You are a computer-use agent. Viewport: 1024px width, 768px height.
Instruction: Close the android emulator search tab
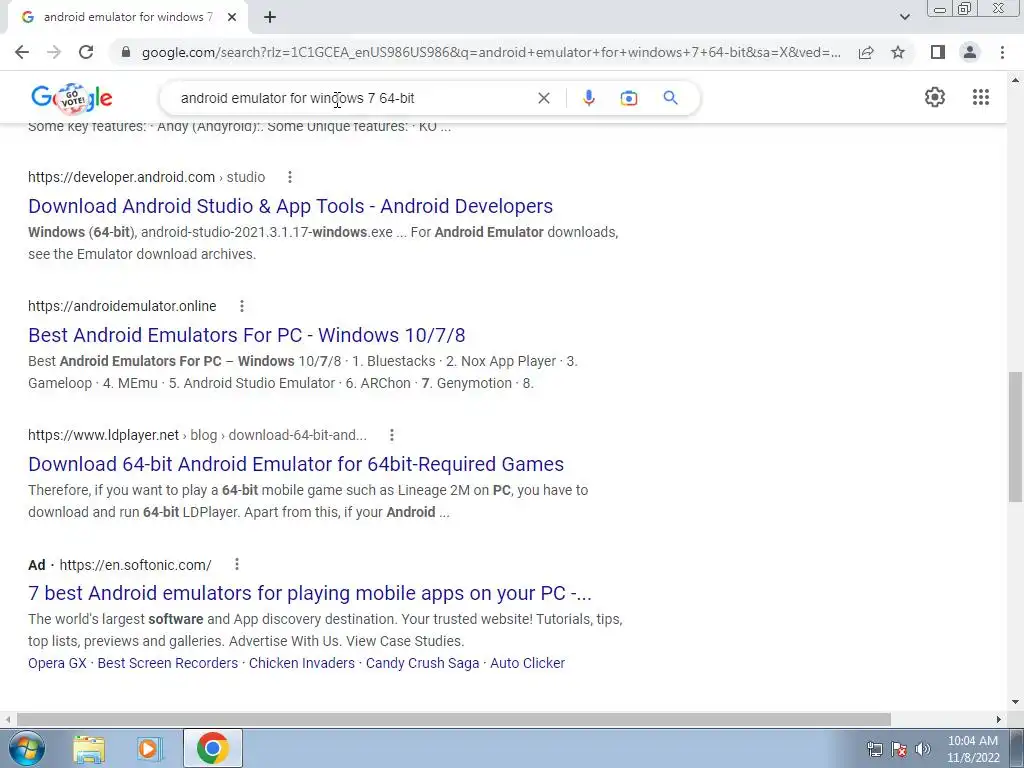(232, 18)
